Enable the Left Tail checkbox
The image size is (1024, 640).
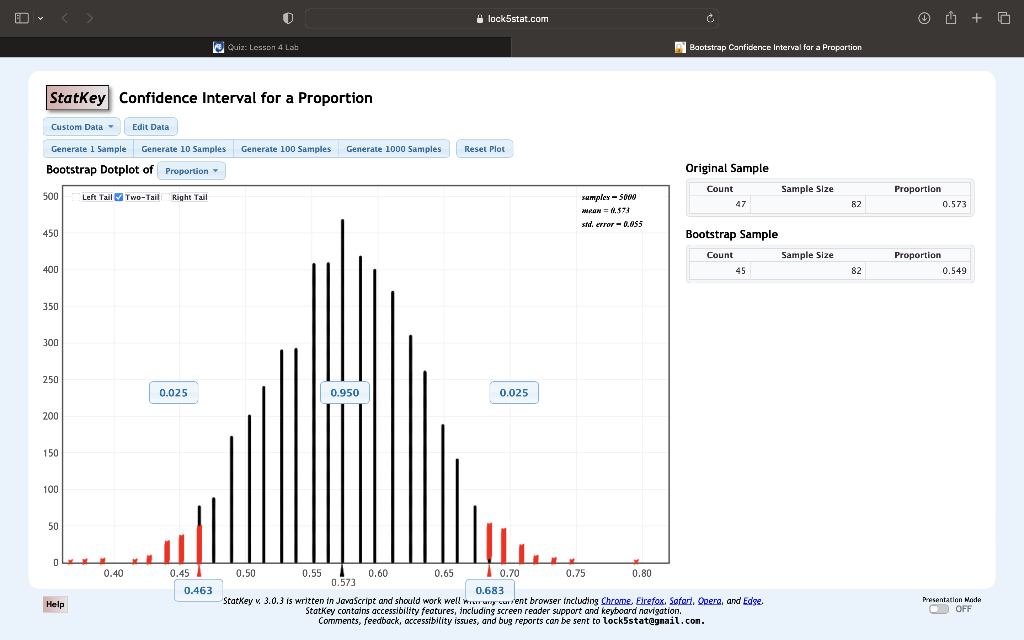click(76, 197)
